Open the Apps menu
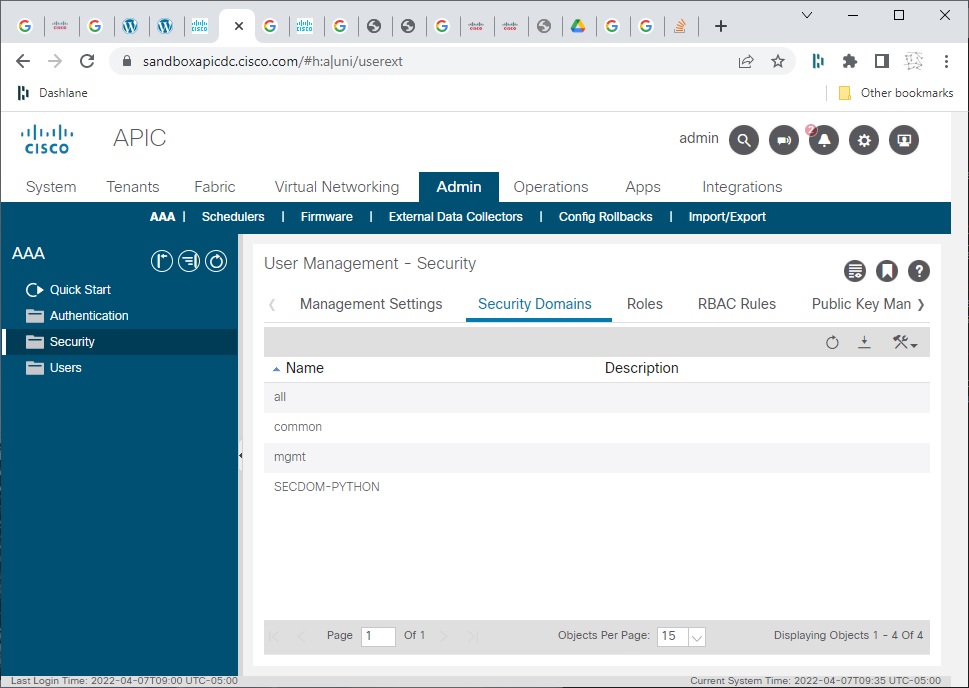The image size is (969, 688). [x=643, y=187]
